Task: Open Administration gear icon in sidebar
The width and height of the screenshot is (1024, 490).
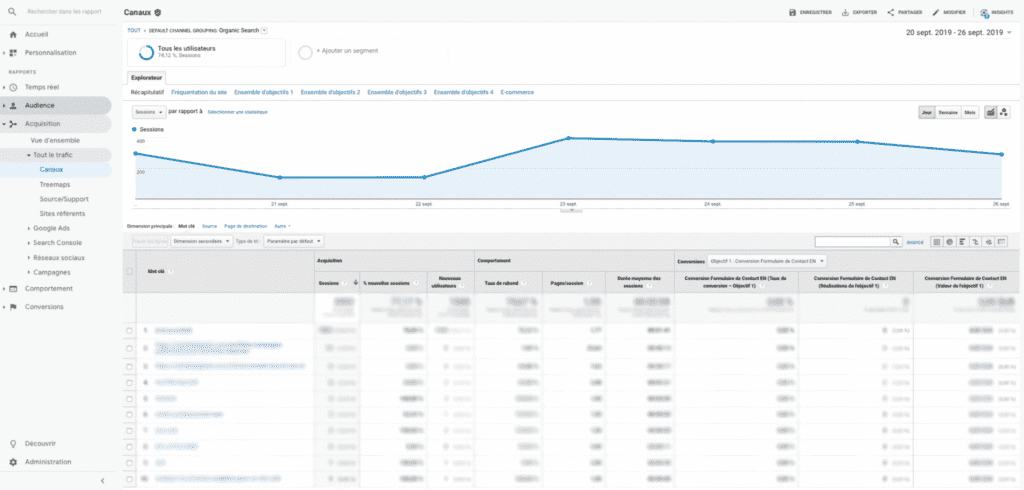Action: (13, 462)
